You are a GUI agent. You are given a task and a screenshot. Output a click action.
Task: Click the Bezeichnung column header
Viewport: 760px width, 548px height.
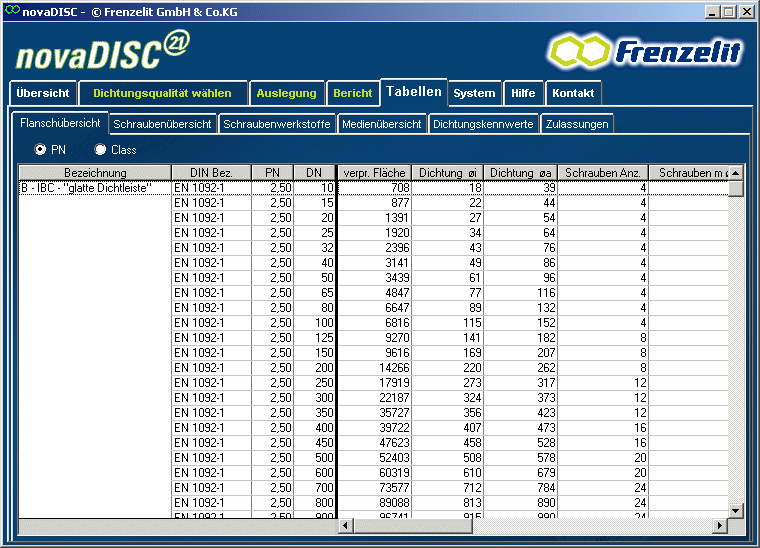click(95, 173)
